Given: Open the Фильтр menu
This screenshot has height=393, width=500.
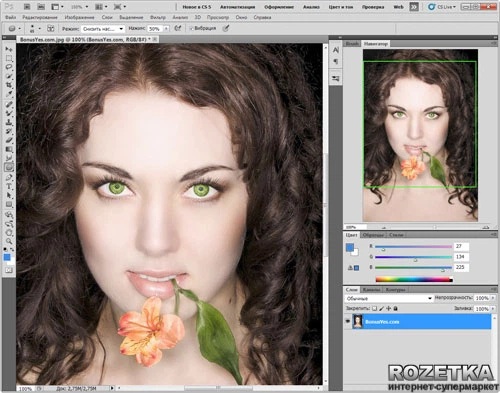Looking at the screenshot, I should [x=158, y=17].
